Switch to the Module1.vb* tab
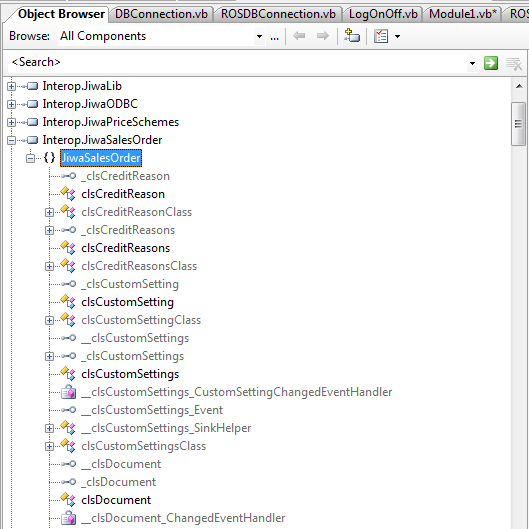This screenshot has width=529, height=529. coord(463,14)
